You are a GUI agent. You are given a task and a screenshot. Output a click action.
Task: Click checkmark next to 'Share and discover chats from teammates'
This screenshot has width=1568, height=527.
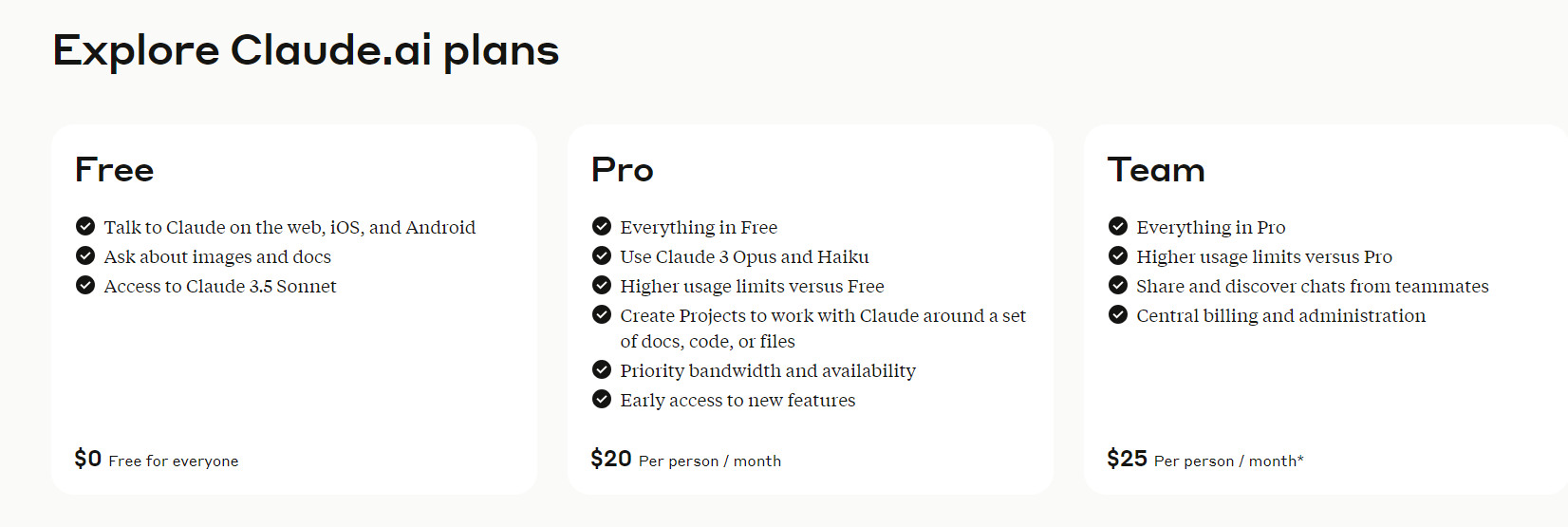(1118, 285)
